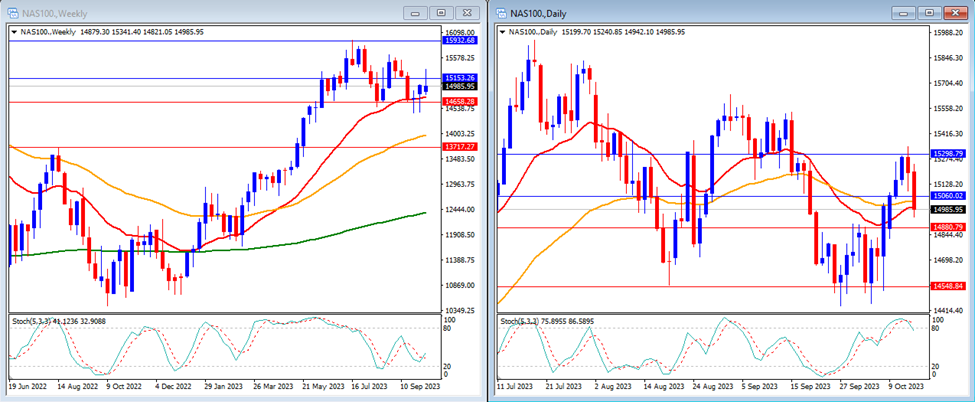Minimize the NAS100 Weekly chart window
Screen dimensions: 975x402
(416, 13)
